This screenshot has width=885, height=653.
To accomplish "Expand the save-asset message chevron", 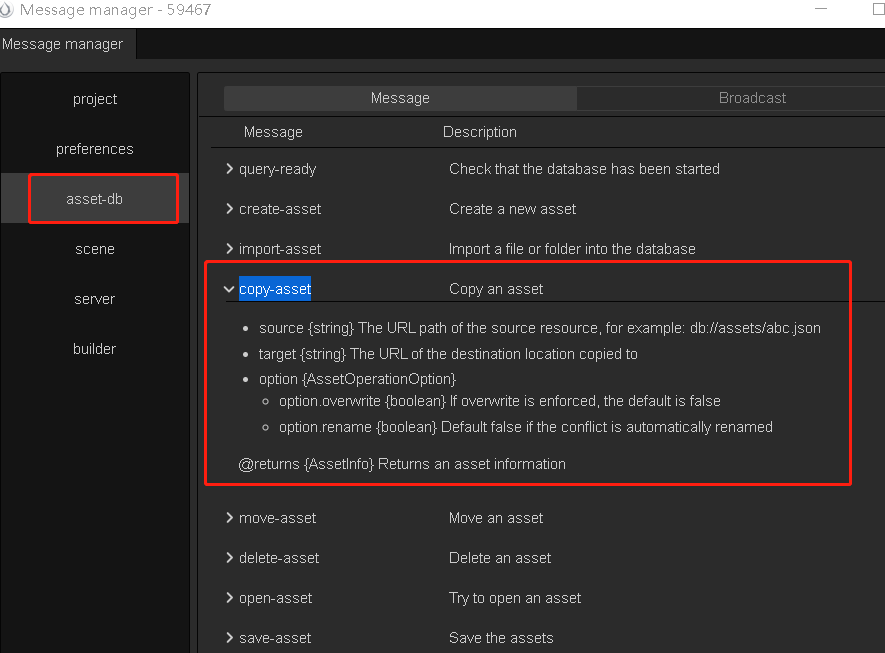I will pyautogui.click(x=230, y=638).
